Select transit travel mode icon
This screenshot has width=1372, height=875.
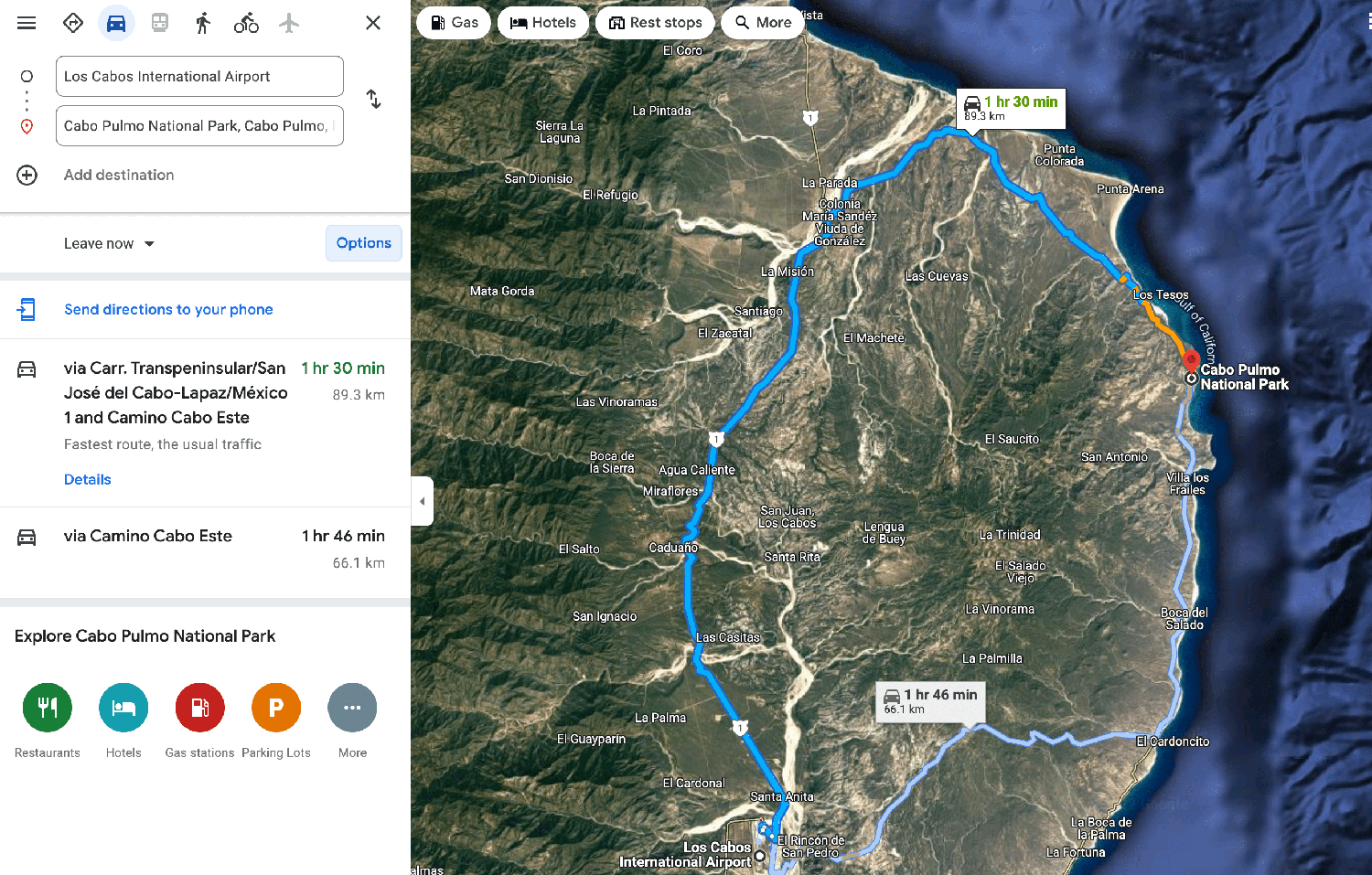coord(160,23)
